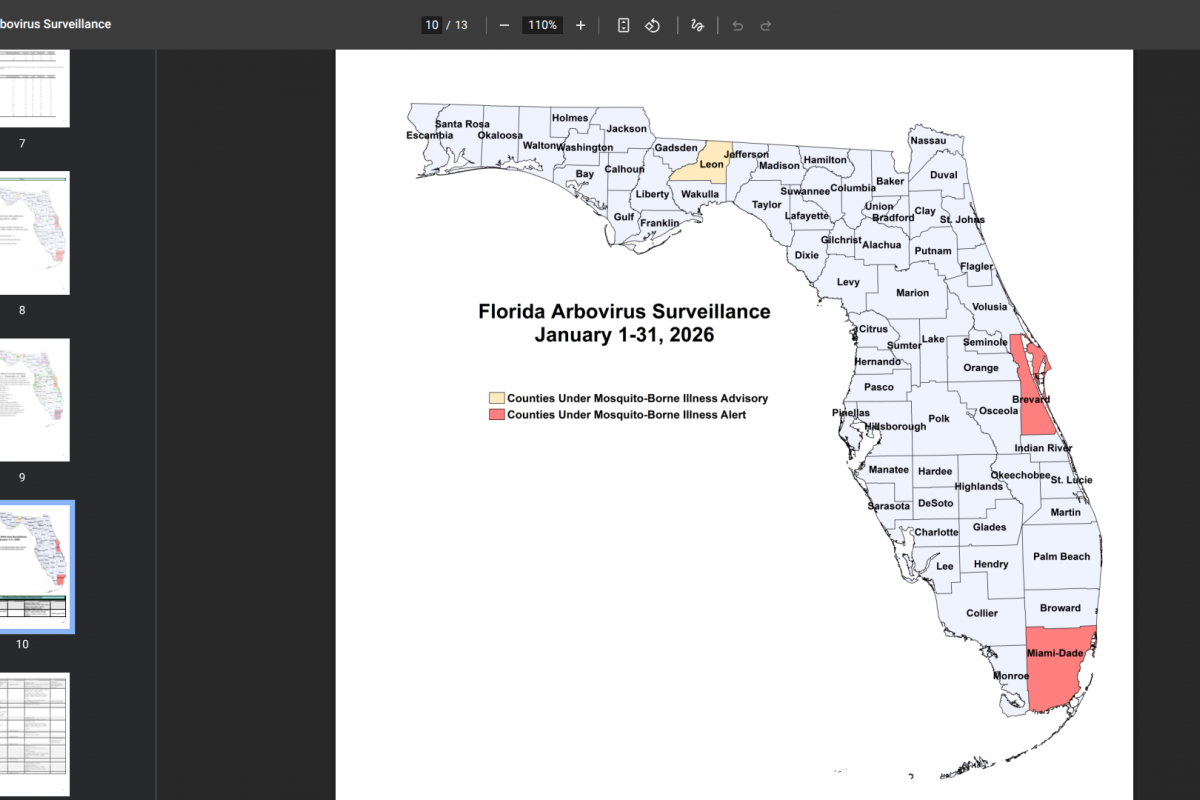
Task: Select the page 8 thumbnail
Action: (34, 232)
